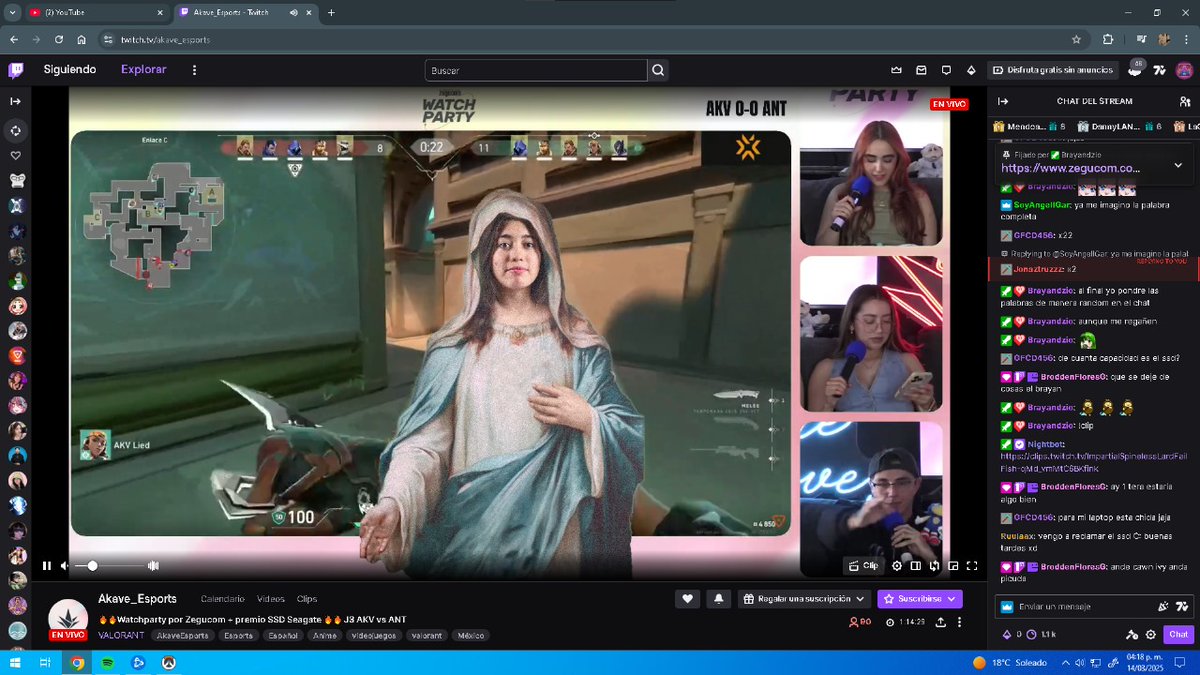The height and width of the screenshot is (675, 1200).
Task: Create a Clip of the stream
Action: pos(863,565)
